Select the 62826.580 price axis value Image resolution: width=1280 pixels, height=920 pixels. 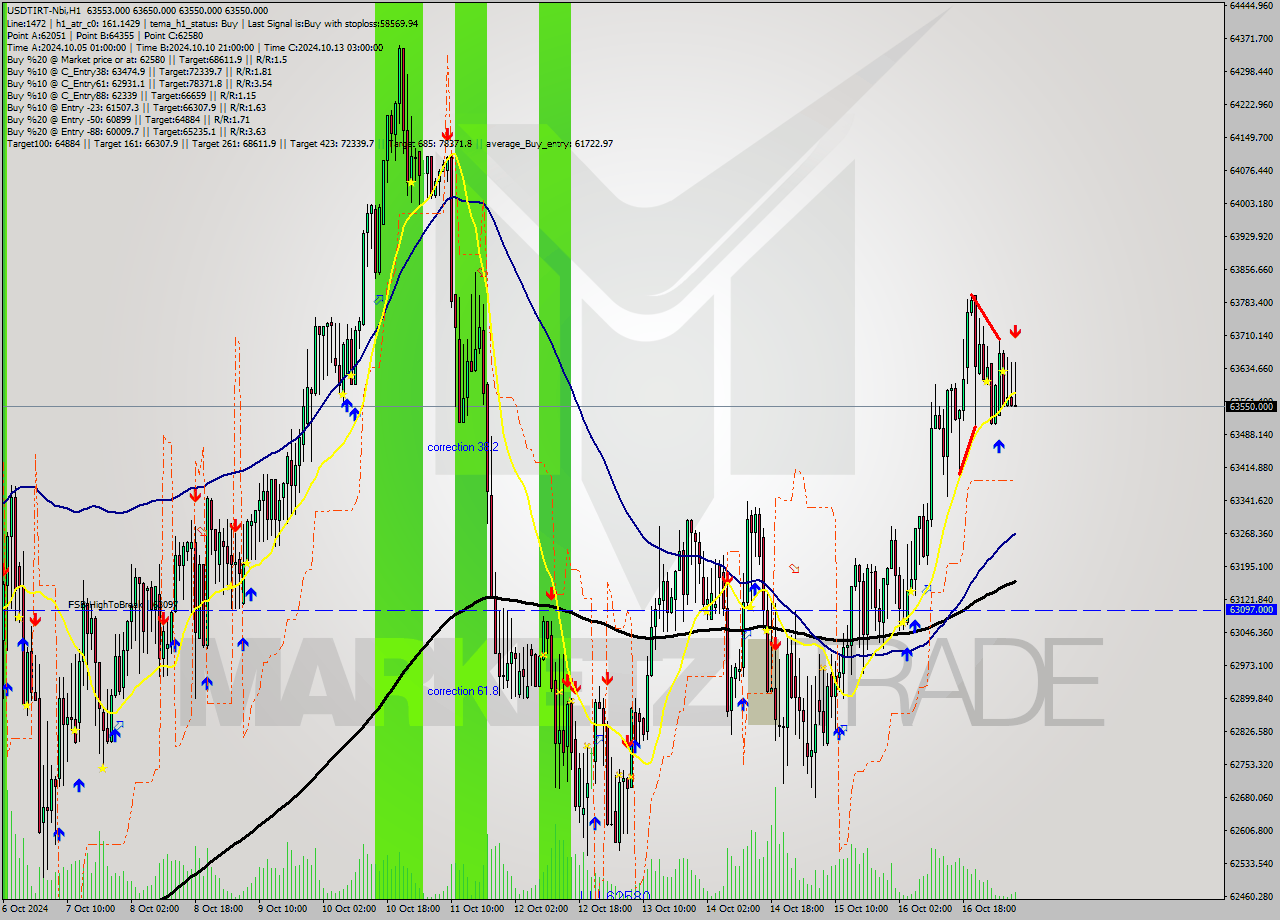point(1251,731)
